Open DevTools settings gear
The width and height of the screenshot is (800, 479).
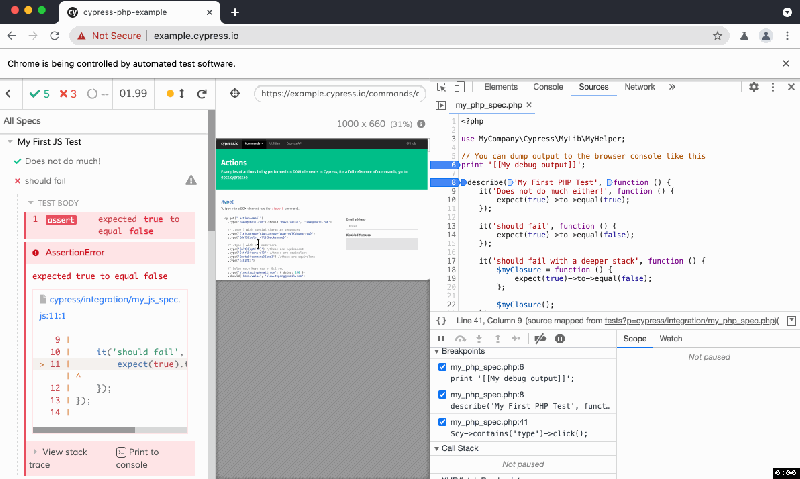pyautogui.click(x=754, y=87)
